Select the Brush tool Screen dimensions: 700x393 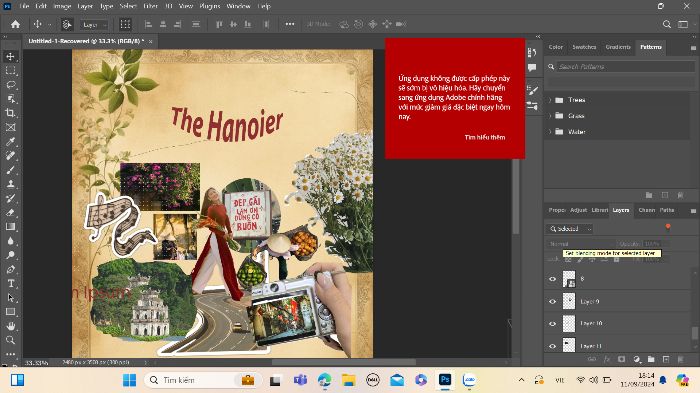coord(11,170)
